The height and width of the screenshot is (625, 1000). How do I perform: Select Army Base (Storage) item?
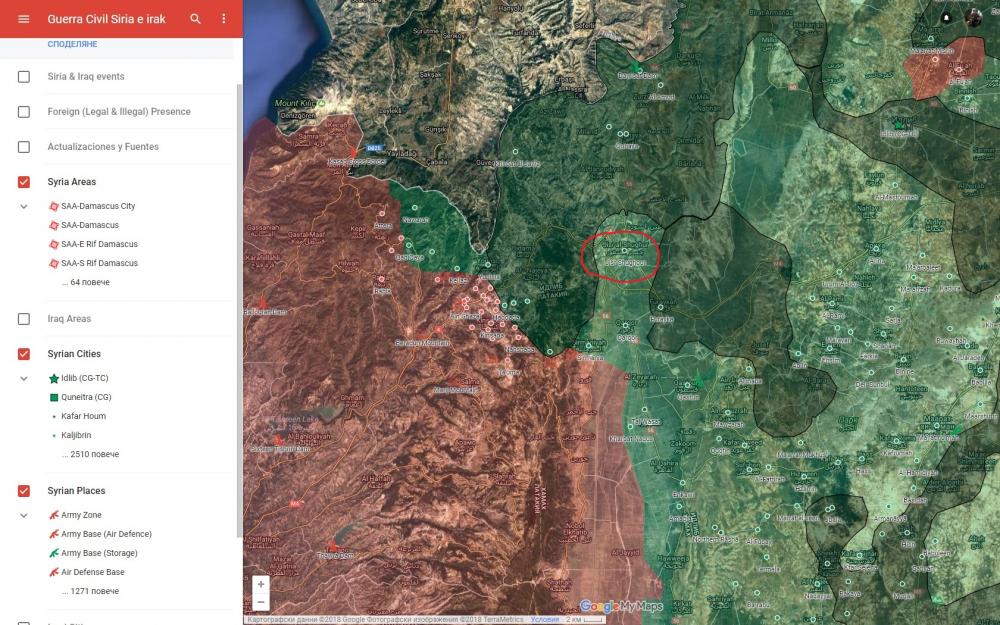click(x=99, y=553)
